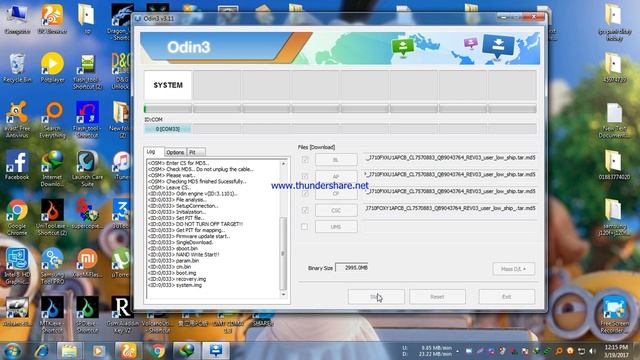Click the SYSTEM flashing progress bar
The width and height of the screenshot is (640, 360).
[x=168, y=109]
